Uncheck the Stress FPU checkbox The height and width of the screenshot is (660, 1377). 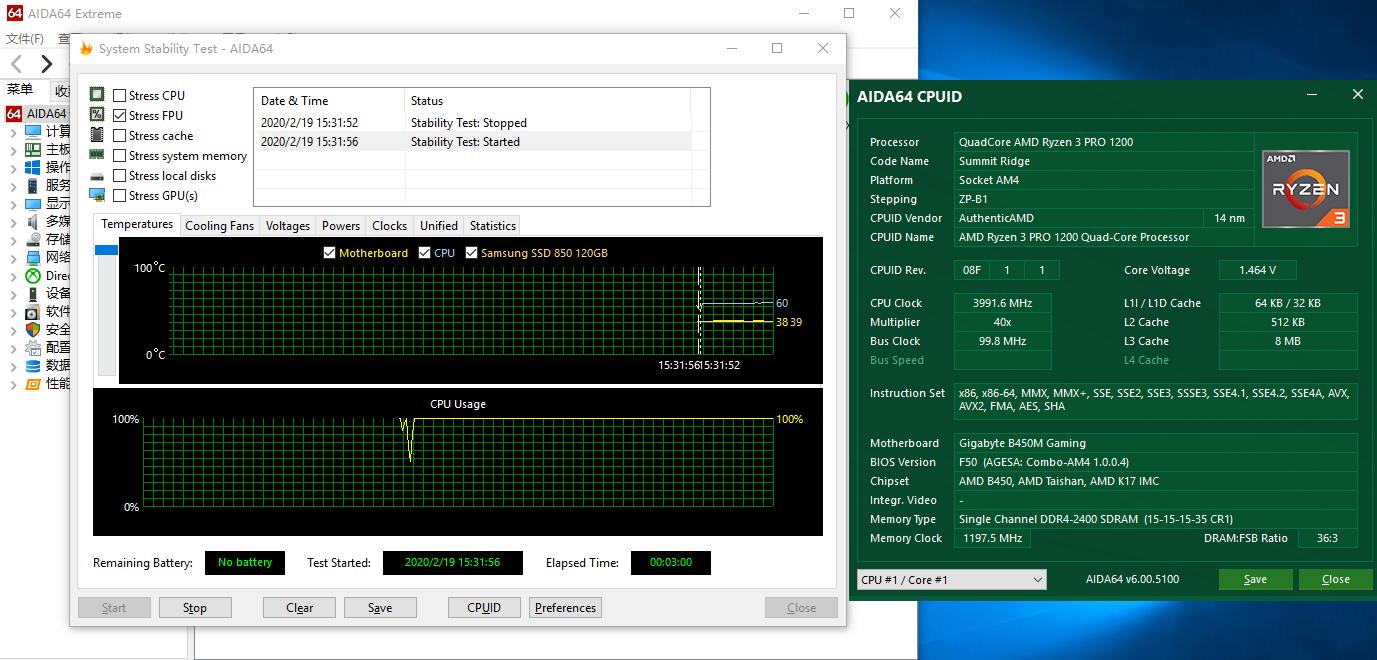tap(120, 116)
